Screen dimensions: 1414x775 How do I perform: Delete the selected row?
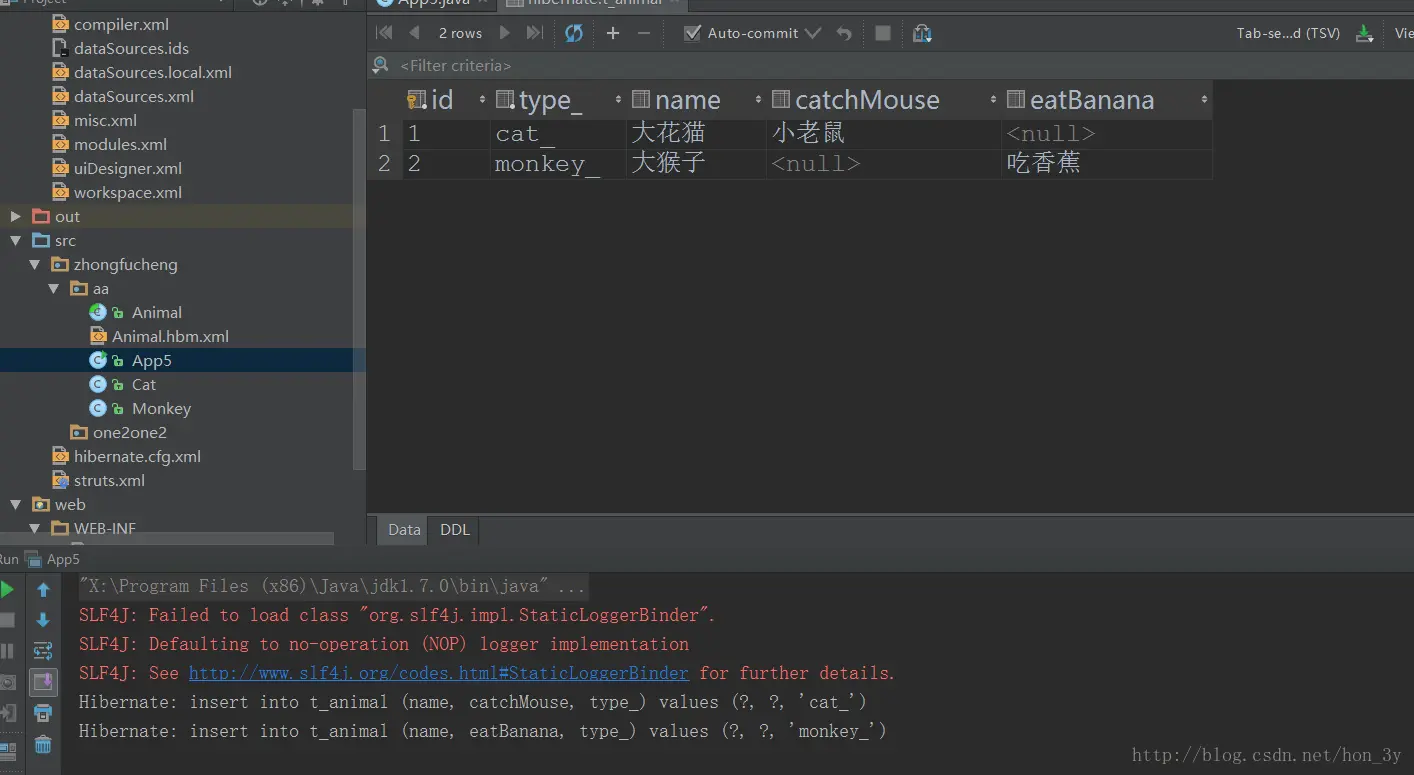(x=645, y=32)
